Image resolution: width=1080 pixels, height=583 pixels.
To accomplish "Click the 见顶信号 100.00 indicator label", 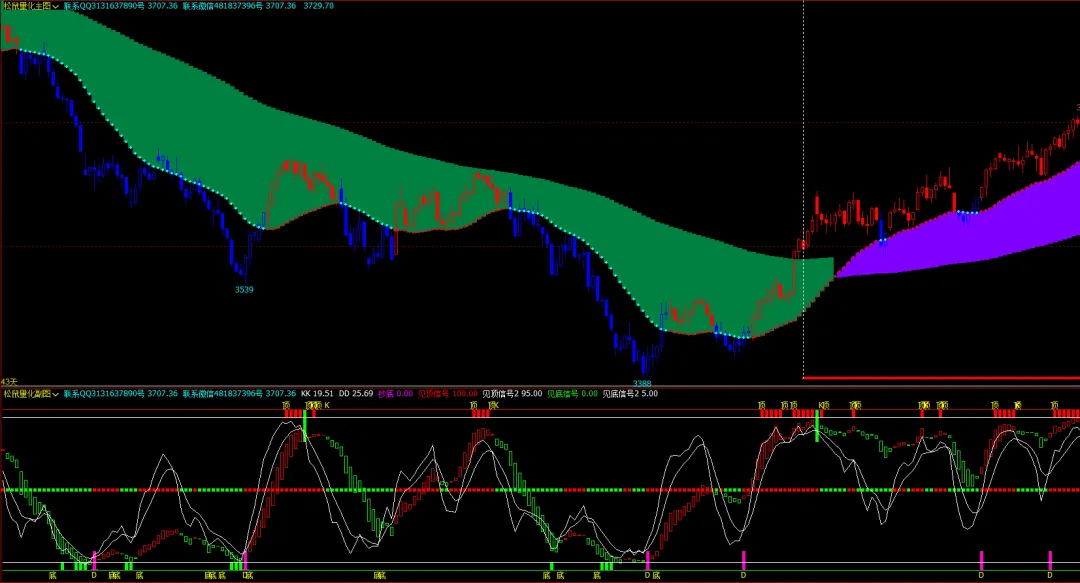I will pos(448,393).
